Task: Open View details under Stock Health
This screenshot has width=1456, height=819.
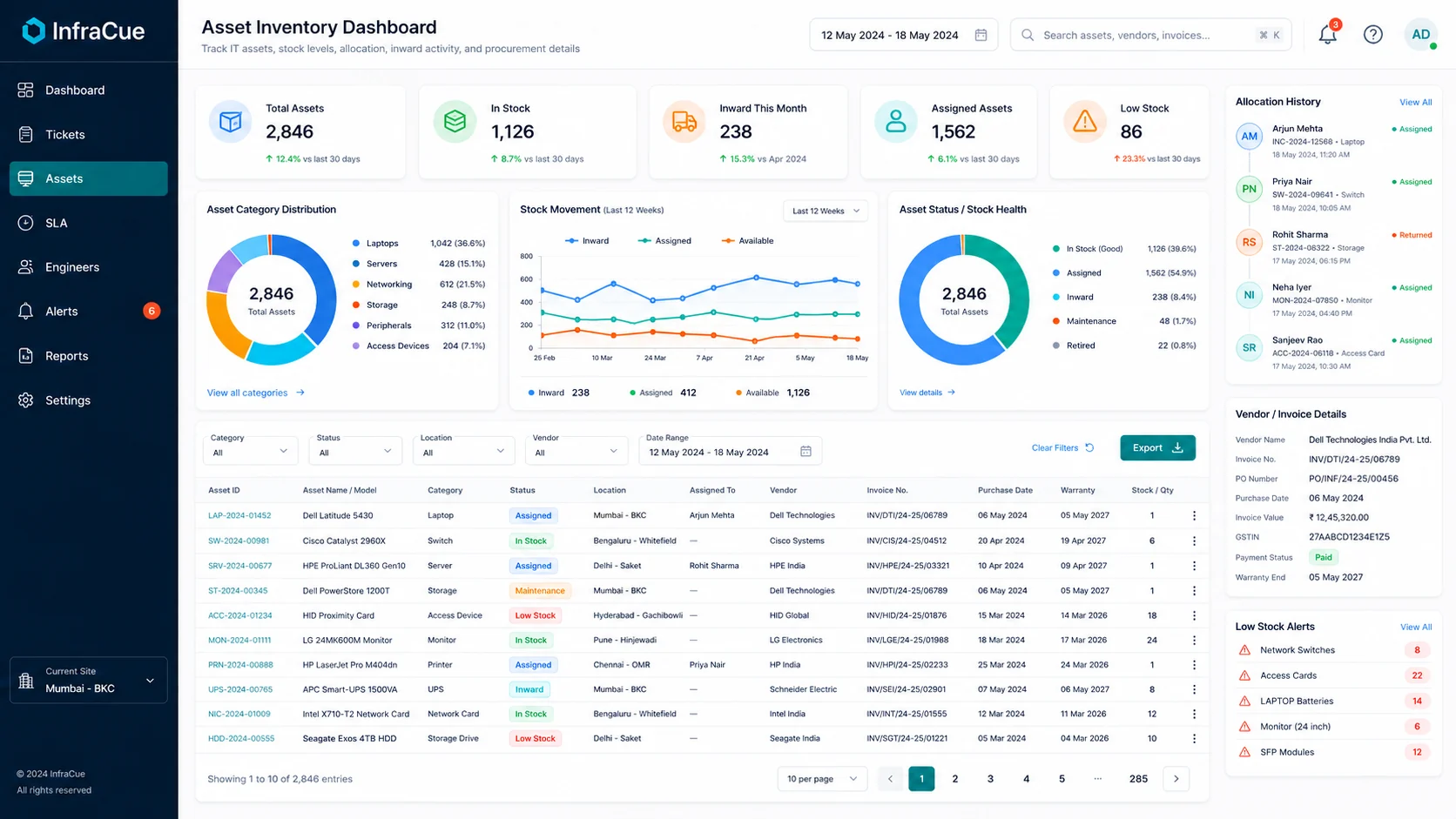Action: point(927,393)
